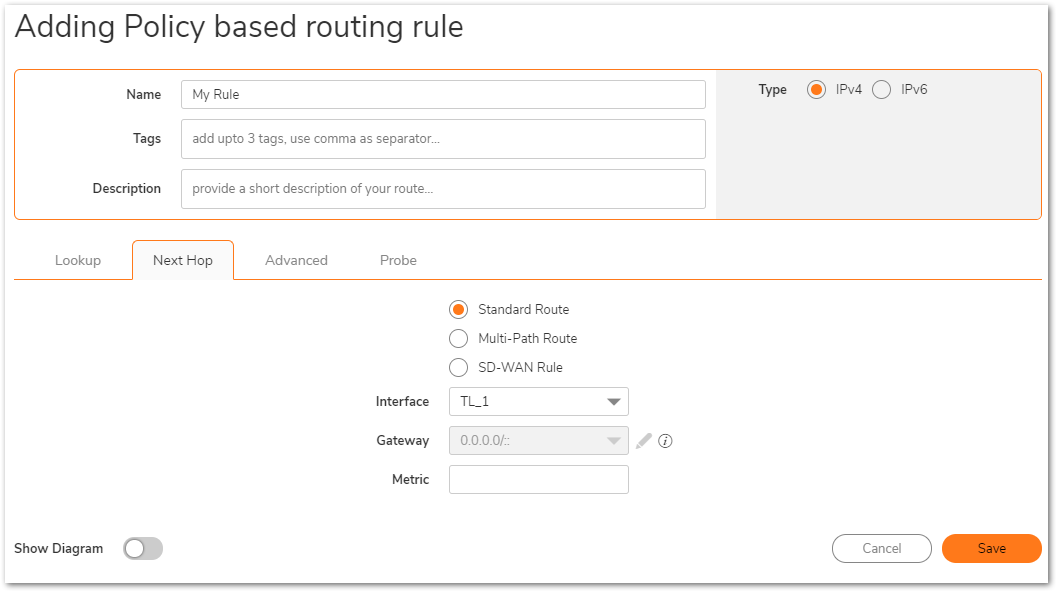Click the gateway edit pencil icon
Image resolution: width=1057 pixels, height=592 pixels.
[644, 440]
